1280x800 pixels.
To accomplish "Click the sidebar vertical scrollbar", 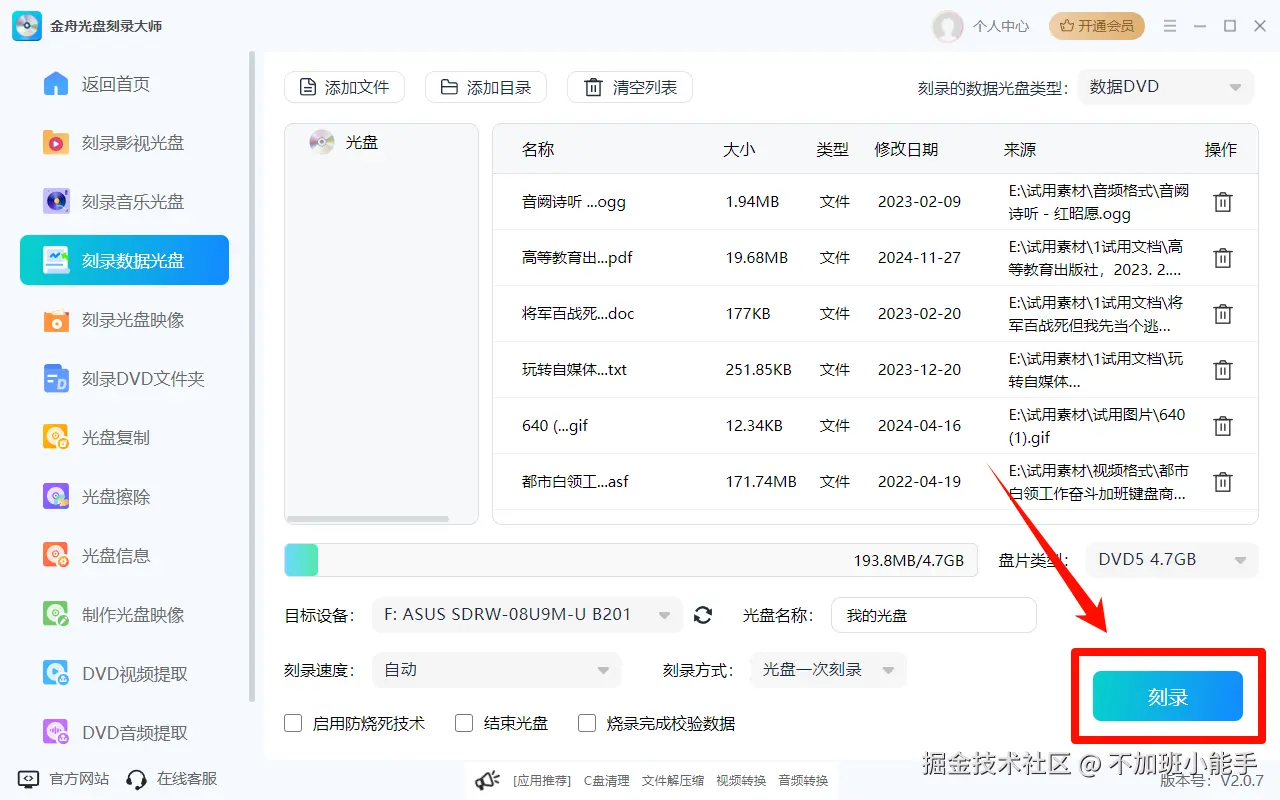I will click(252, 378).
